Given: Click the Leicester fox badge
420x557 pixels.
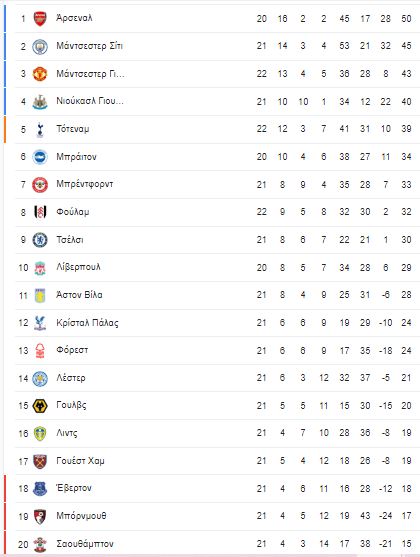Looking at the screenshot, I should click(40, 378).
